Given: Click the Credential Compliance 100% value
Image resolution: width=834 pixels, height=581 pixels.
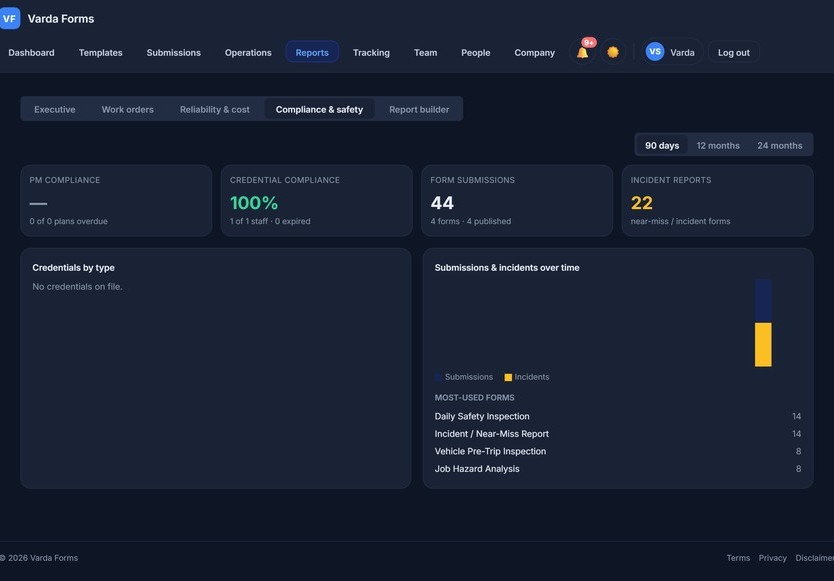Looking at the screenshot, I should pos(254,203).
